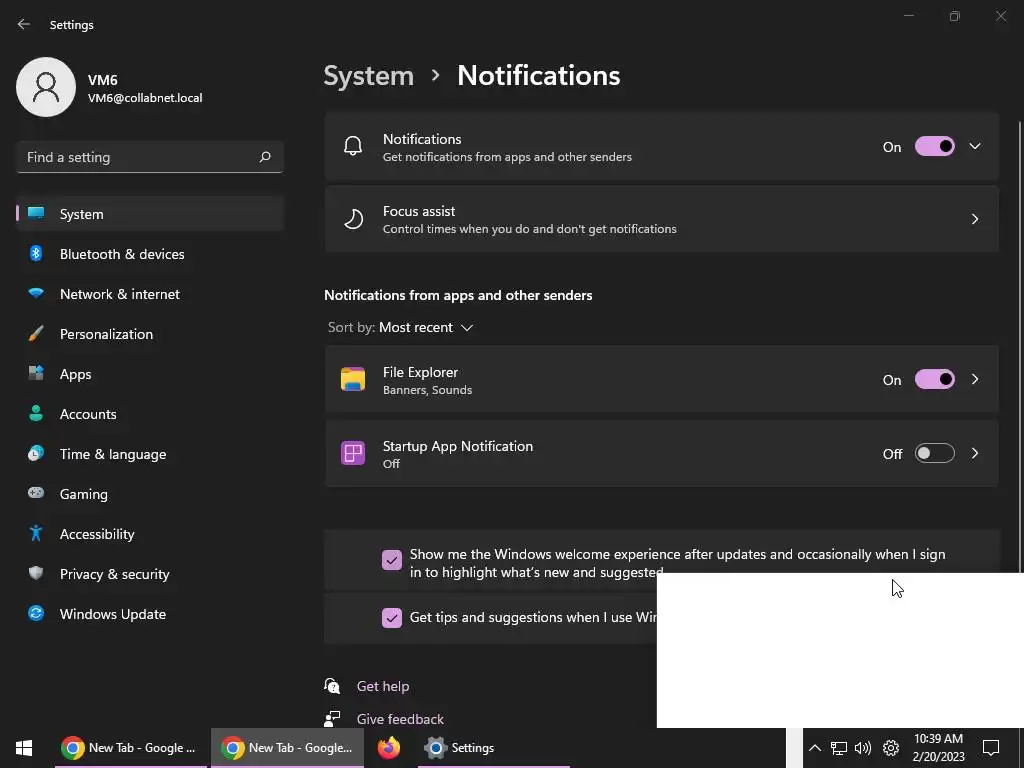Image resolution: width=1024 pixels, height=768 pixels.
Task: Click the File Explorer app icon
Action: pos(353,380)
